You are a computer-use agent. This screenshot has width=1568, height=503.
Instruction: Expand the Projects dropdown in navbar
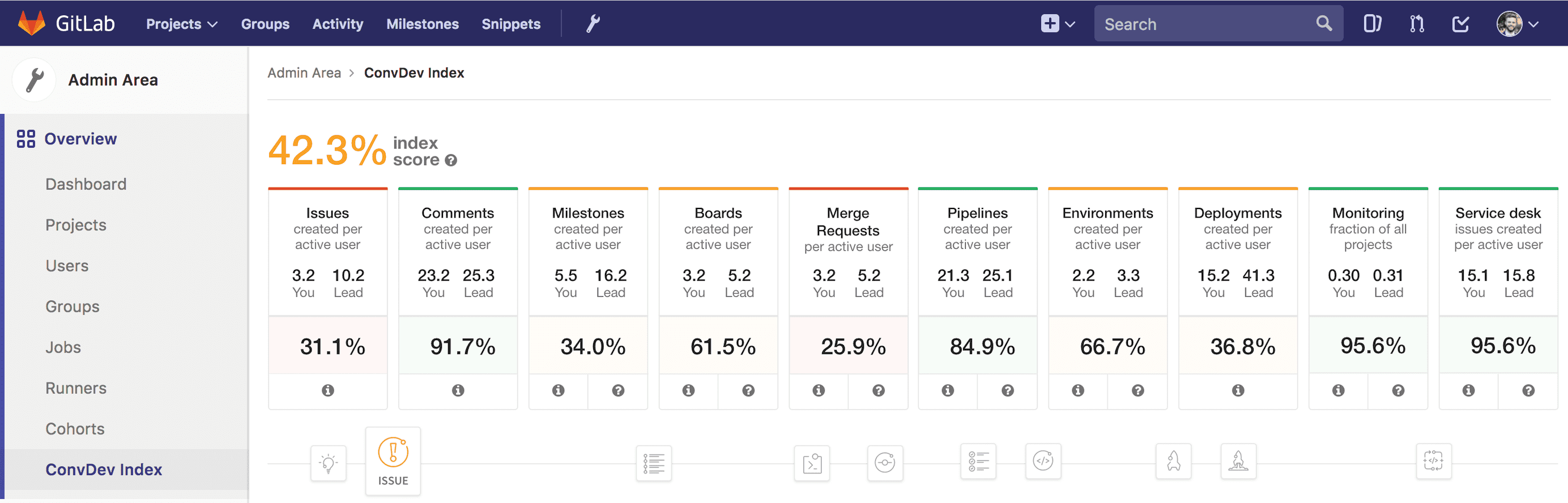[x=181, y=24]
